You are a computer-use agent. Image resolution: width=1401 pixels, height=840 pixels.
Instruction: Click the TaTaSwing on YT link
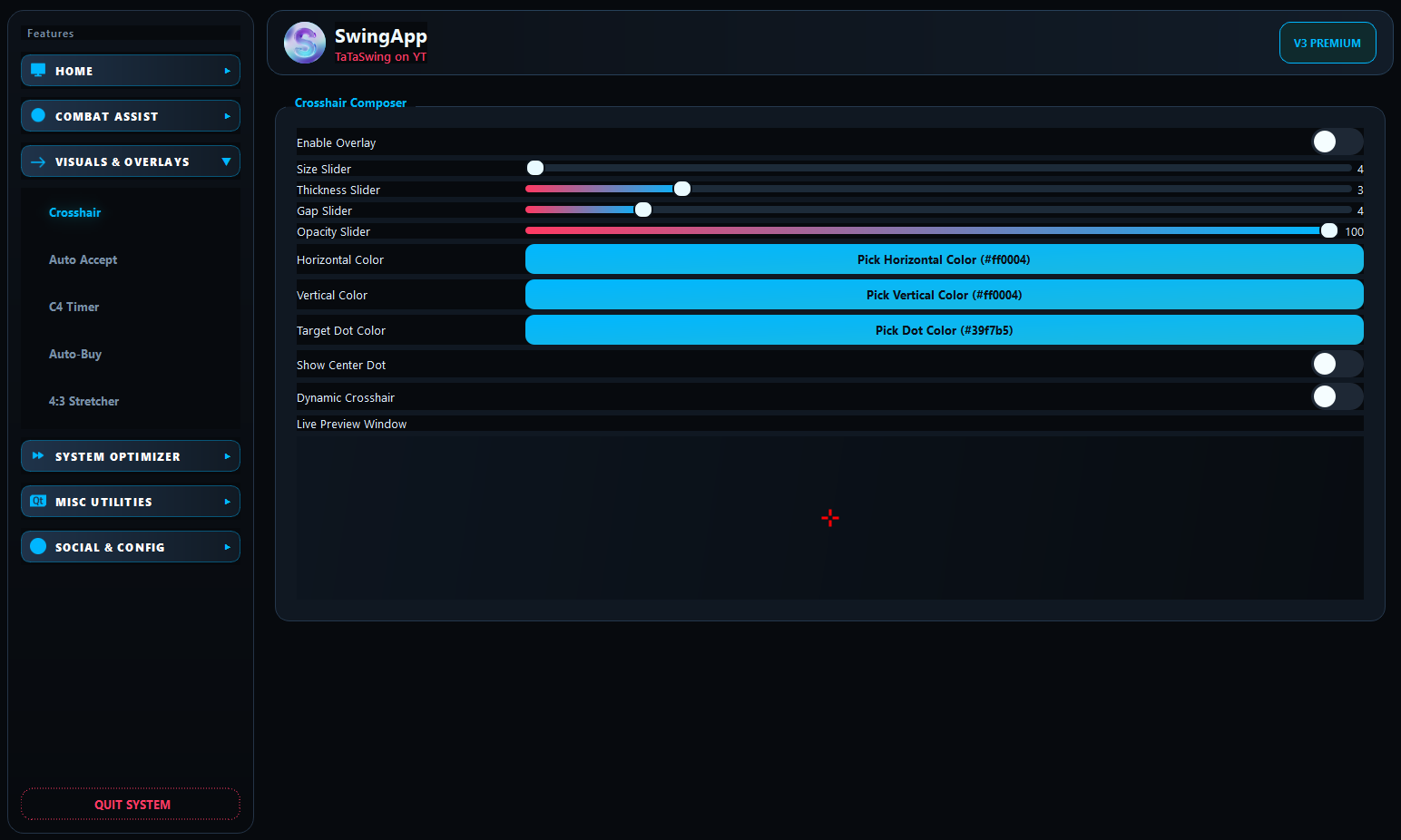point(381,56)
